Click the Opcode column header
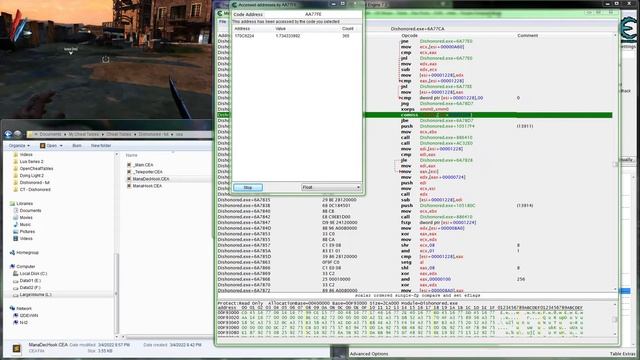The image size is (640, 360). [x=409, y=36]
